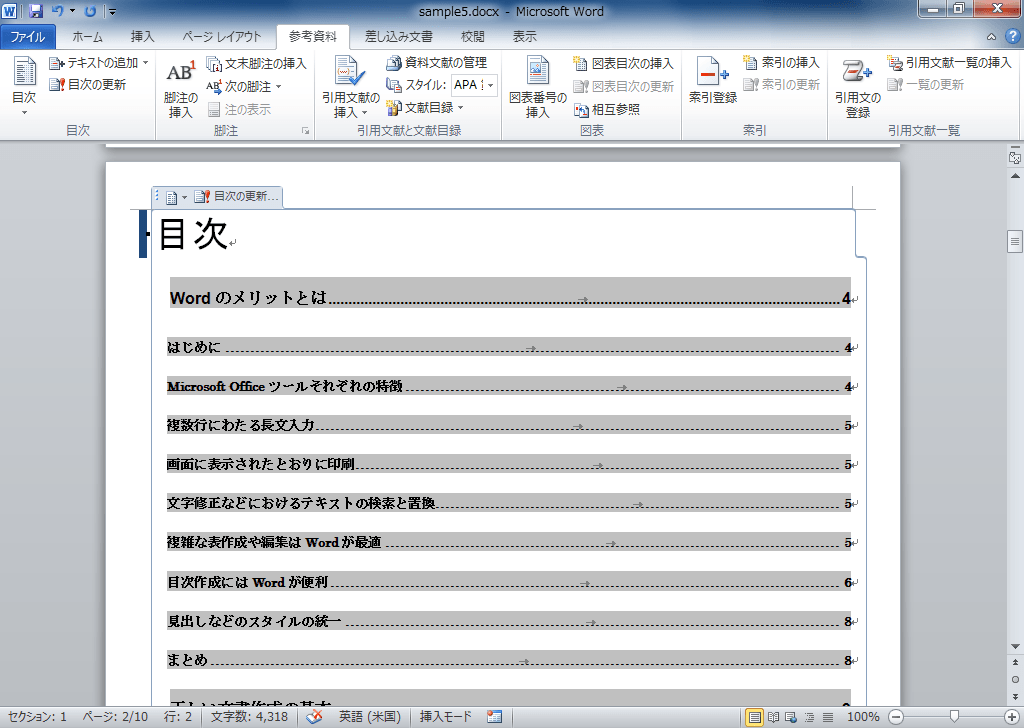1024x728 pixels.
Task: Switch to the ホーム tab
Action: (88, 37)
